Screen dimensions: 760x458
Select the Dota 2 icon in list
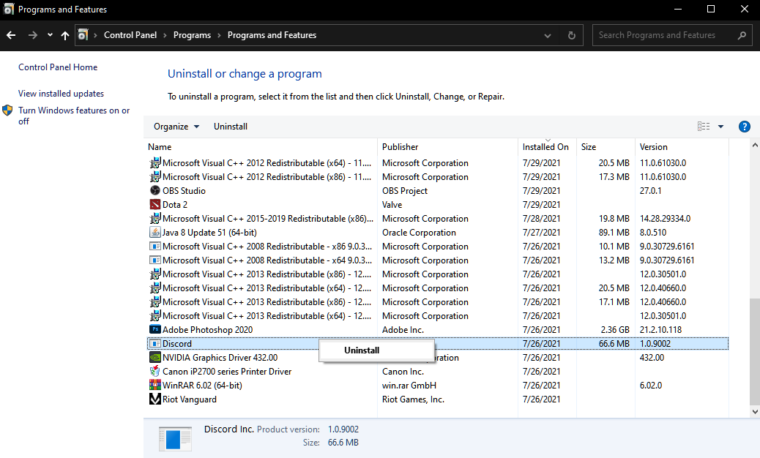155,205
